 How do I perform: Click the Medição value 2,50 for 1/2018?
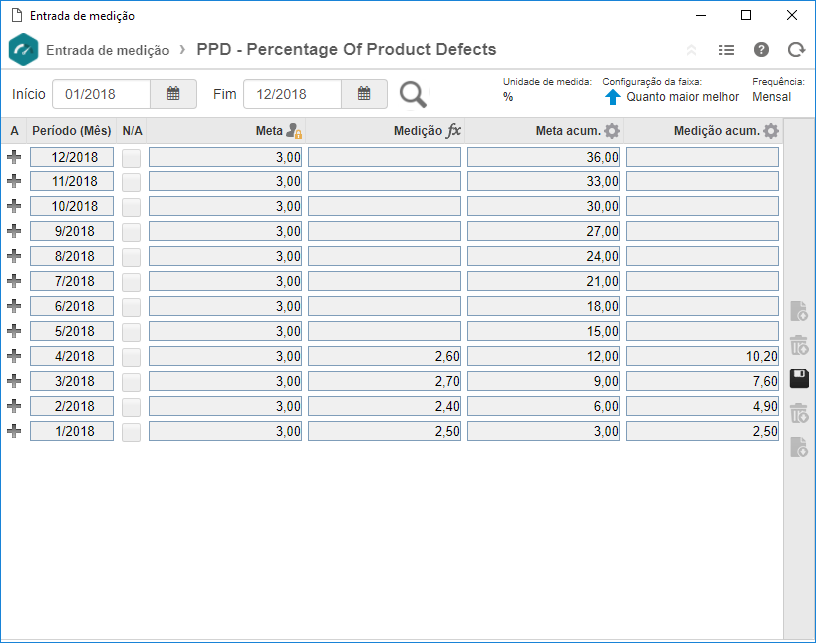pos(384,431)
